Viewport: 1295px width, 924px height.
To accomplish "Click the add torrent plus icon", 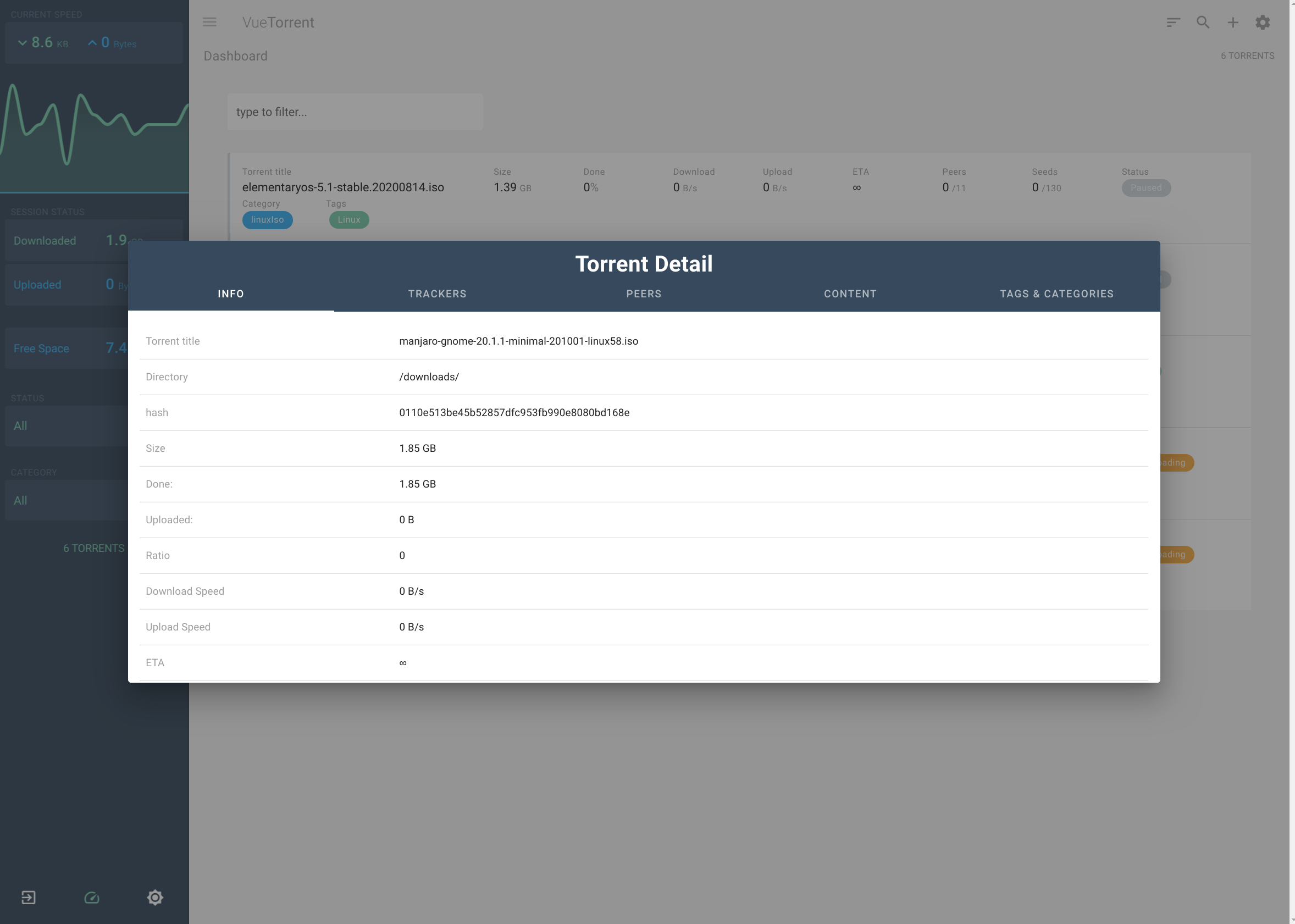I will (1233, 22).
